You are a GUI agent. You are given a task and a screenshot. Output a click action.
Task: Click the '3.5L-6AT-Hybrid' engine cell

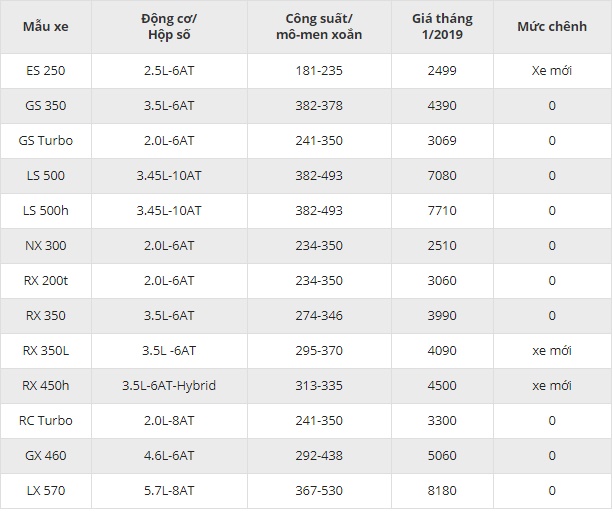pos(168,386)
